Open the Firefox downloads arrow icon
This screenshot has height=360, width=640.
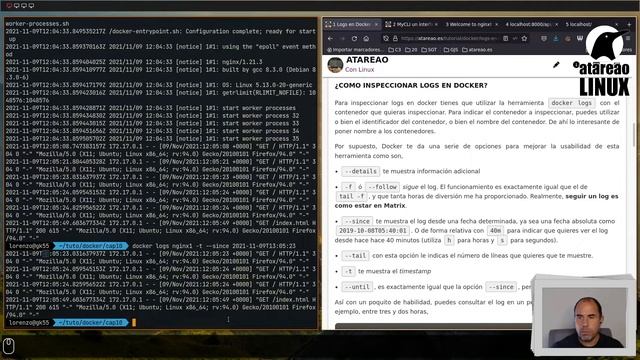tap(556, 38)
